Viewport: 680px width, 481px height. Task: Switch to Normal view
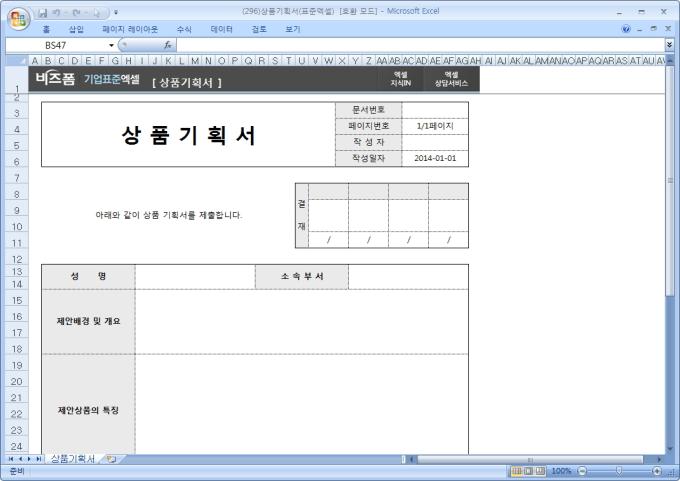(x=517, y=471)
